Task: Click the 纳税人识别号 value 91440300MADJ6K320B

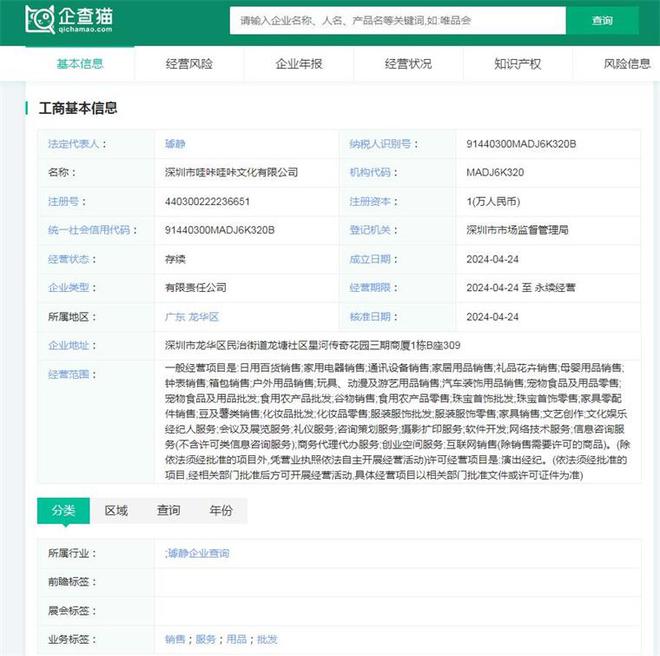Action: (x=521, y=144)
